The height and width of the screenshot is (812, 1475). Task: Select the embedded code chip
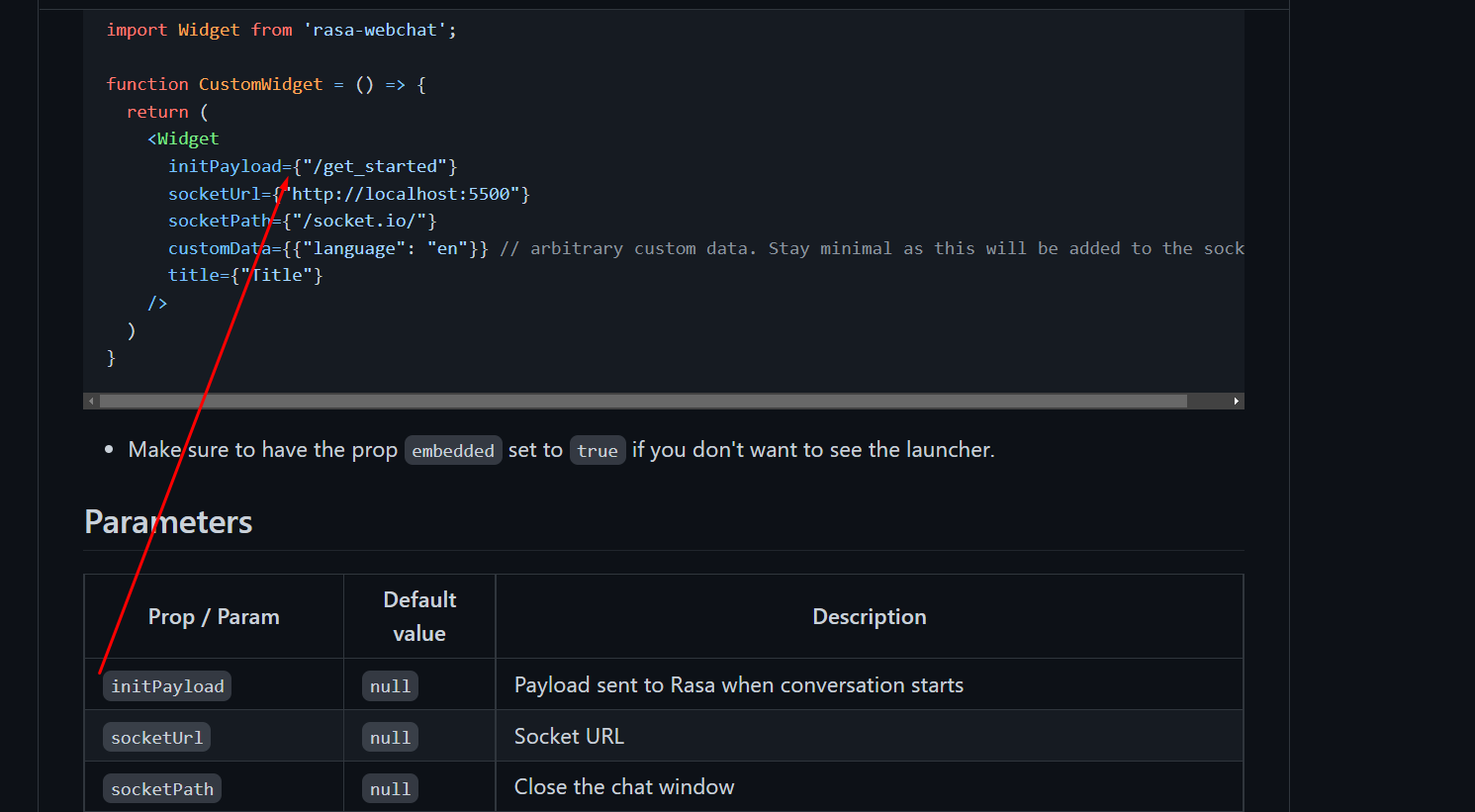pyautogui.click(x=453, y=450)
